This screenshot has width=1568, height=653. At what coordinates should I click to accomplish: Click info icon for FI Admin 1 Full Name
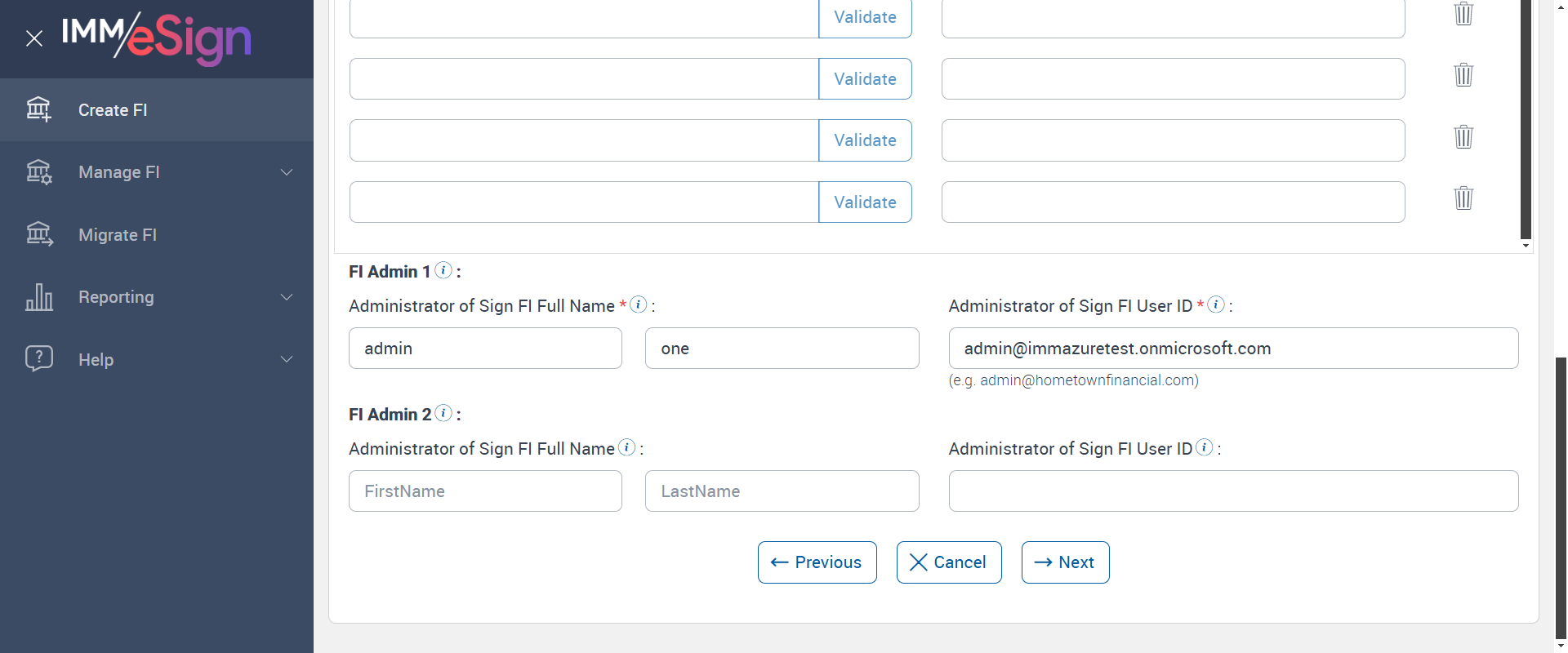pyautogui.click(x=639, y=304)
